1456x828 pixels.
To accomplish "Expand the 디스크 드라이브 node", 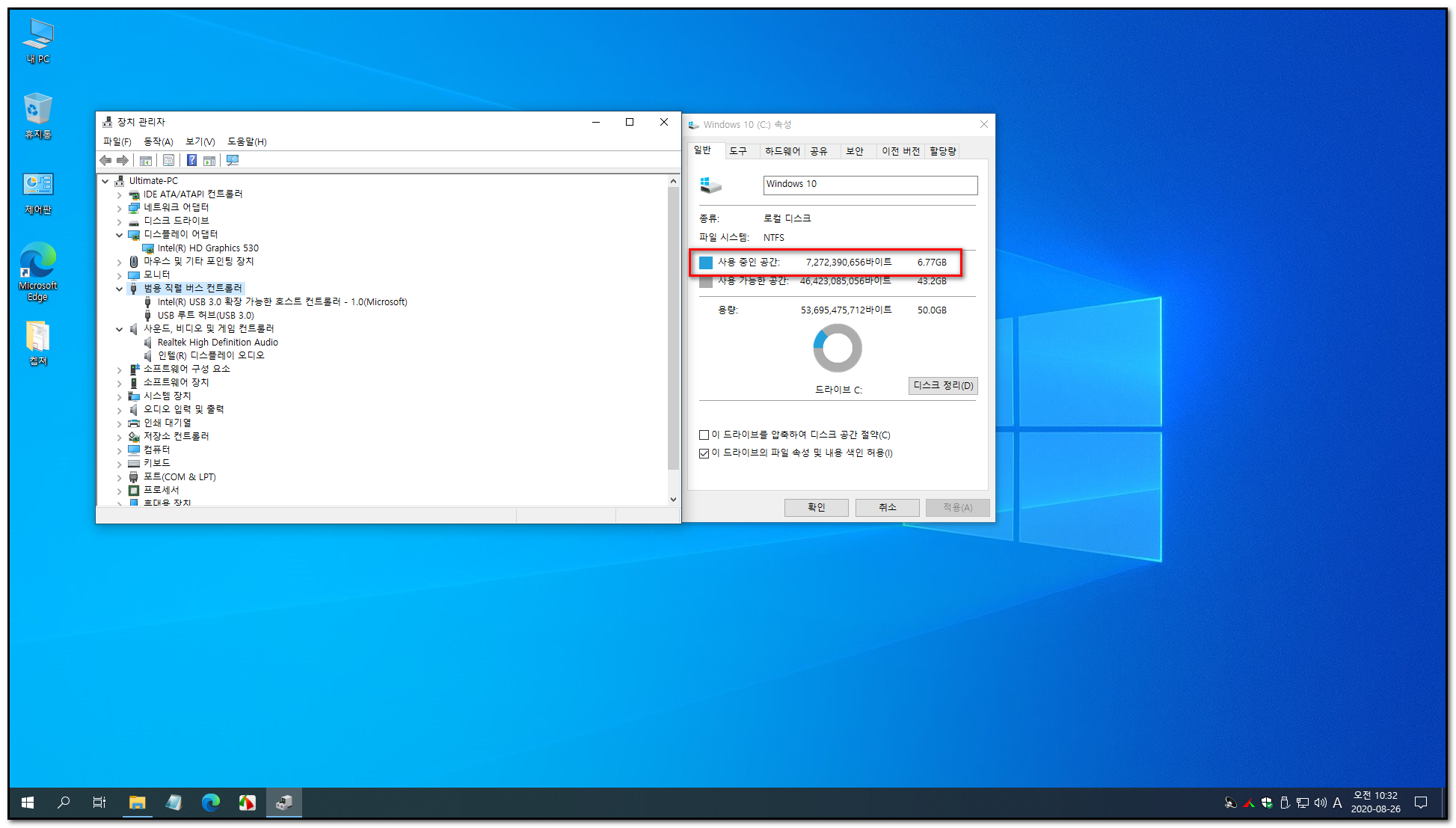I will coord(119,221).
